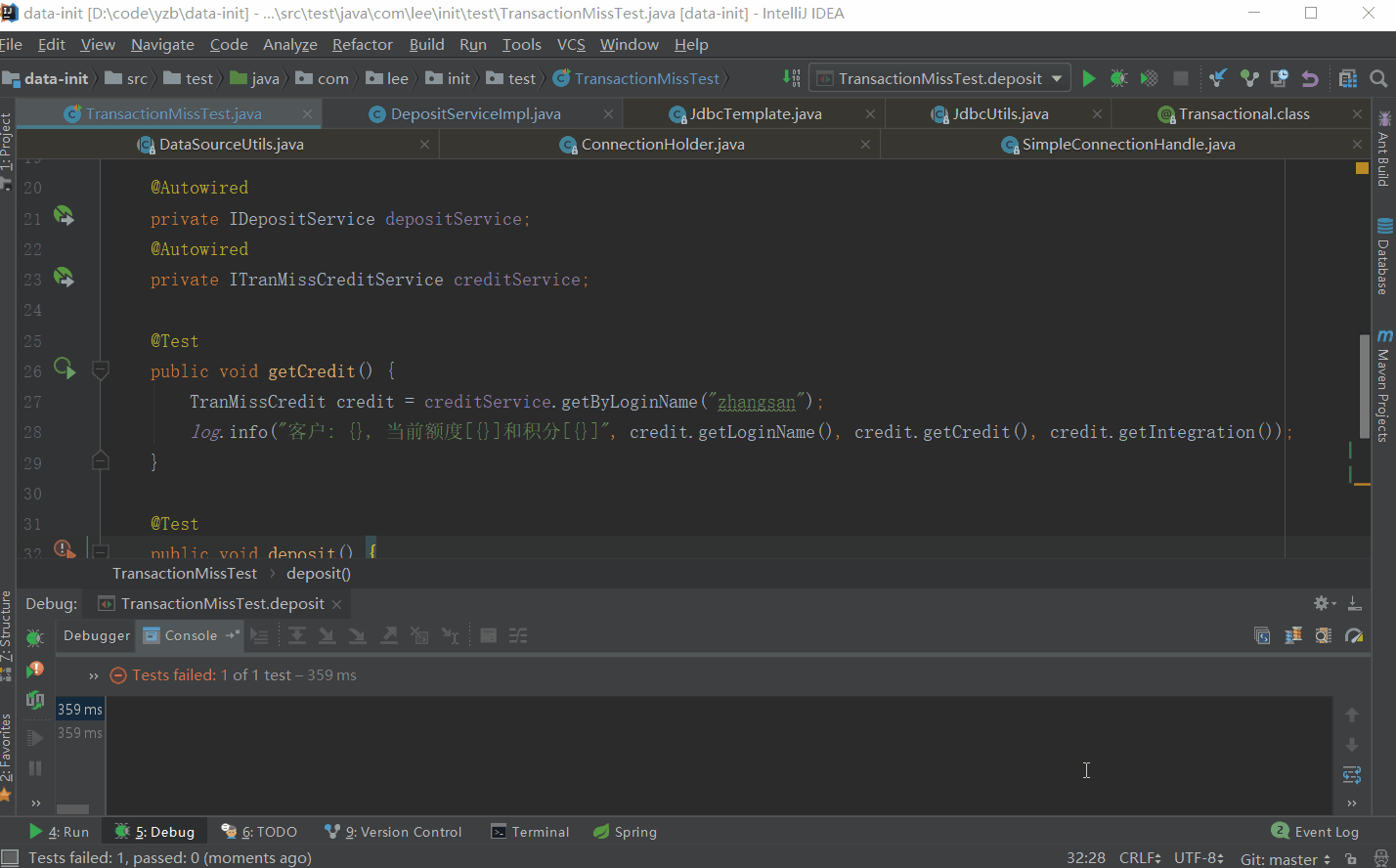Collapse the getCredit method fold marker
Screen dimensions: 1396x868
(x=100, y=370)
